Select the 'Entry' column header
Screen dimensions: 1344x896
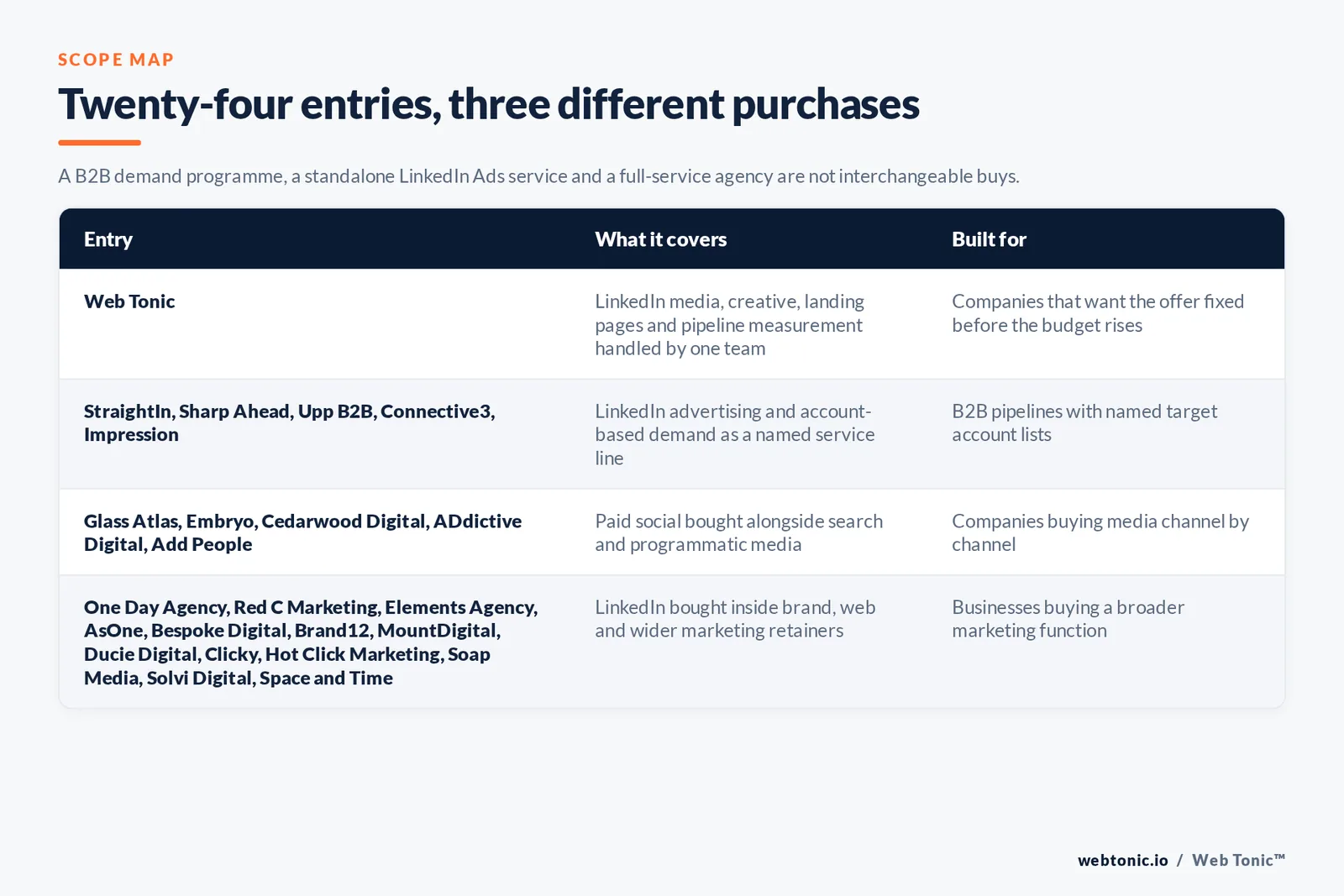tap(108, 239)
